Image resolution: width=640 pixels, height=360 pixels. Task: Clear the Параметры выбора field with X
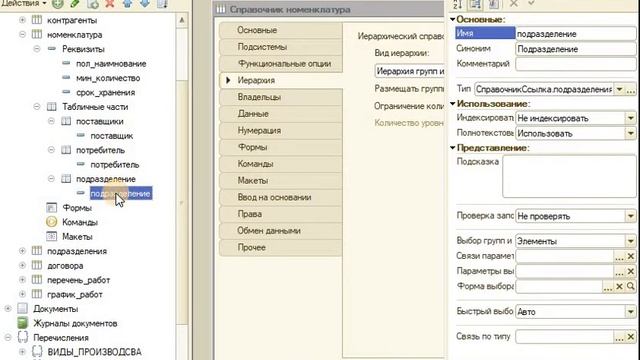(631, 271)
